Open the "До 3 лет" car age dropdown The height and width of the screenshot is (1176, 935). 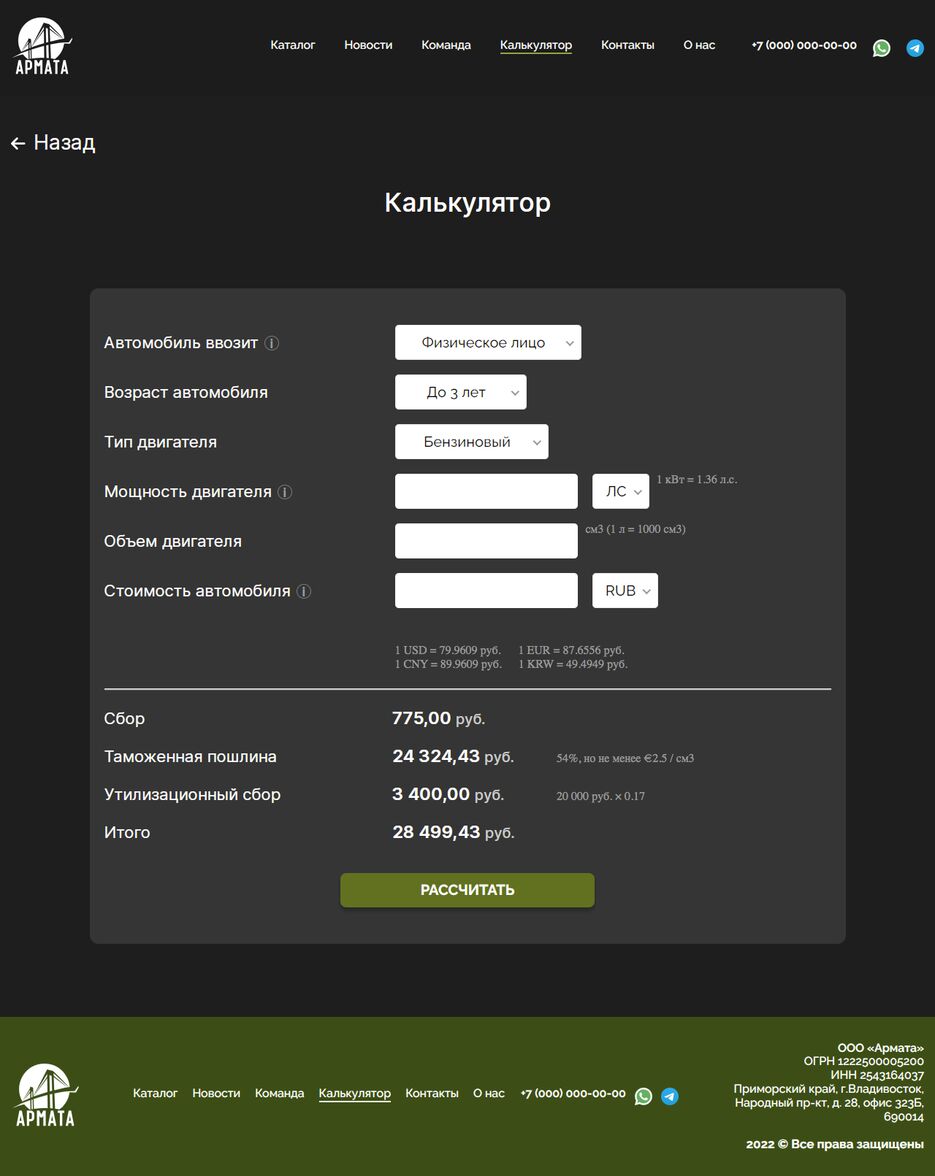point(461,392)
